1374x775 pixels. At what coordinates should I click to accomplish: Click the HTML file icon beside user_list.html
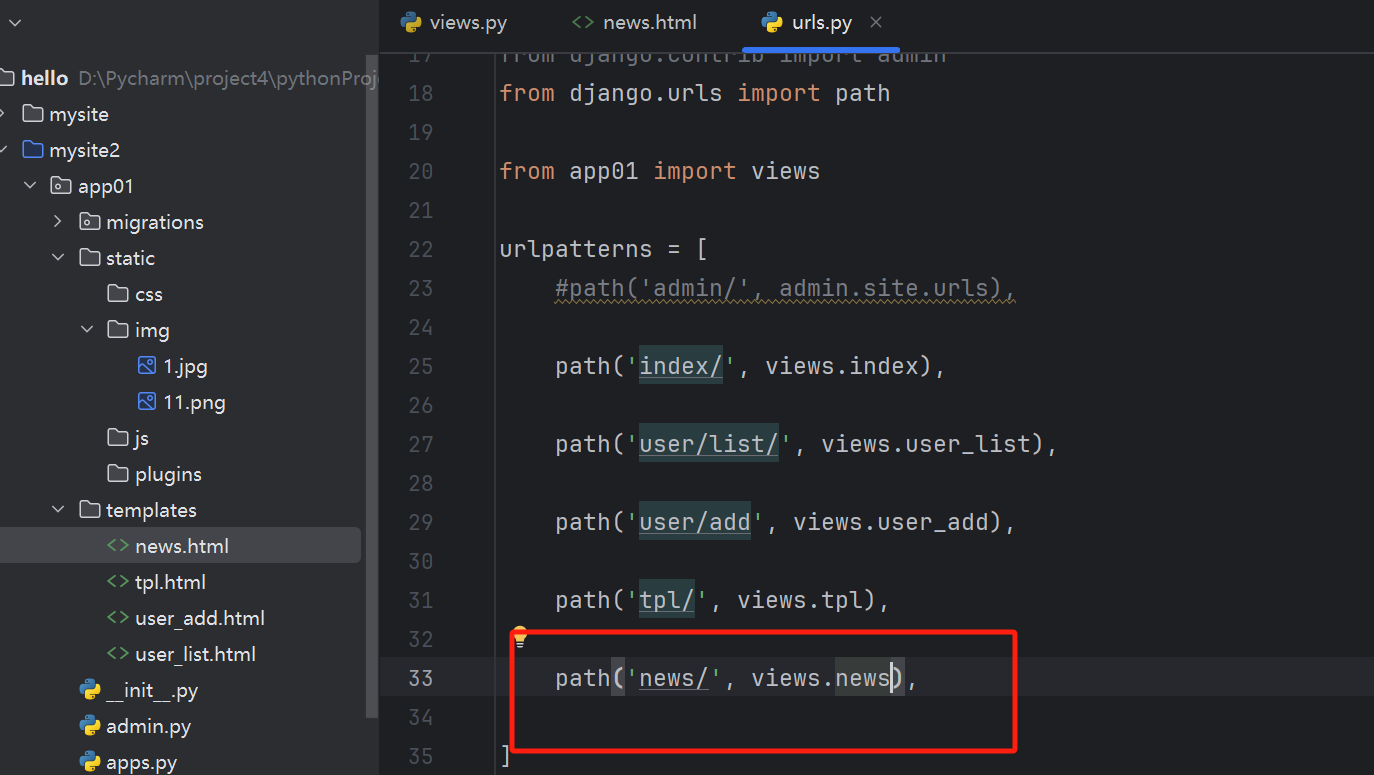point(118,654)
